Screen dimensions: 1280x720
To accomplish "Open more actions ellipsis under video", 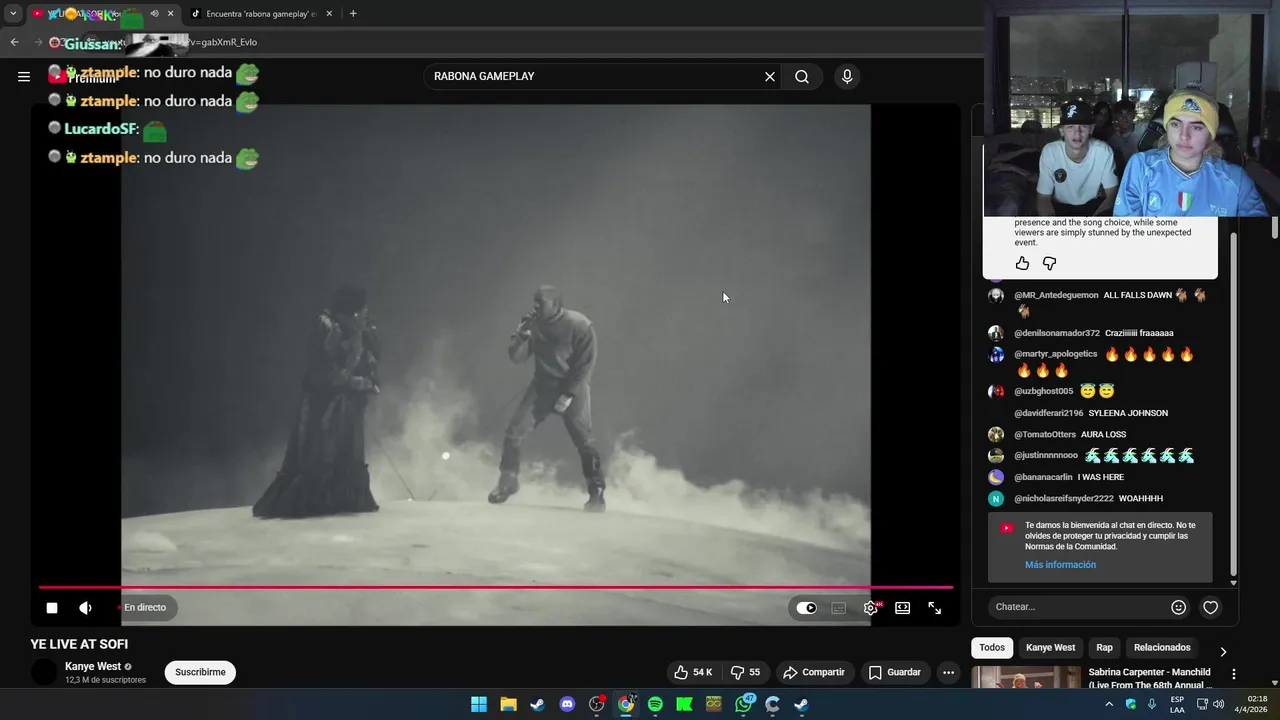I will (x=948, y=672).
